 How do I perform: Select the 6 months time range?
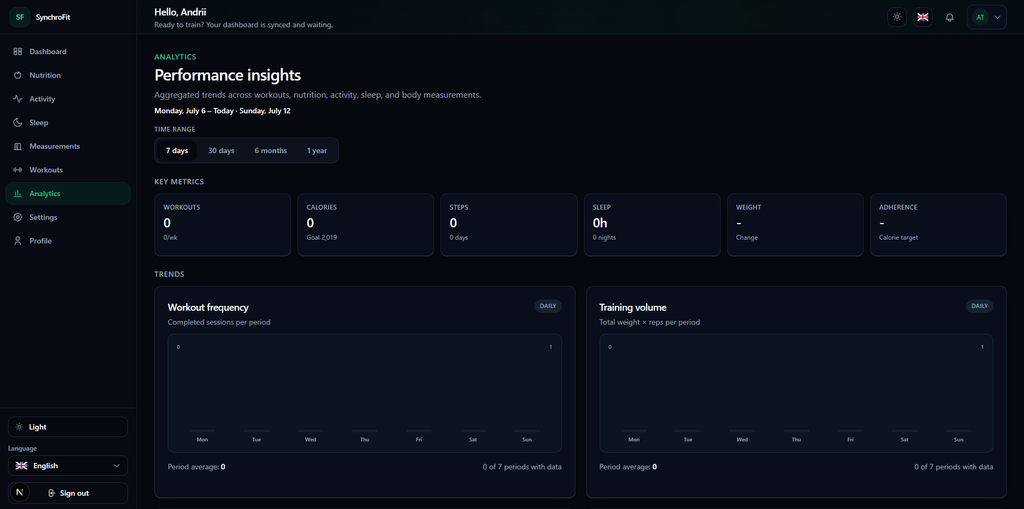point(270,150)
